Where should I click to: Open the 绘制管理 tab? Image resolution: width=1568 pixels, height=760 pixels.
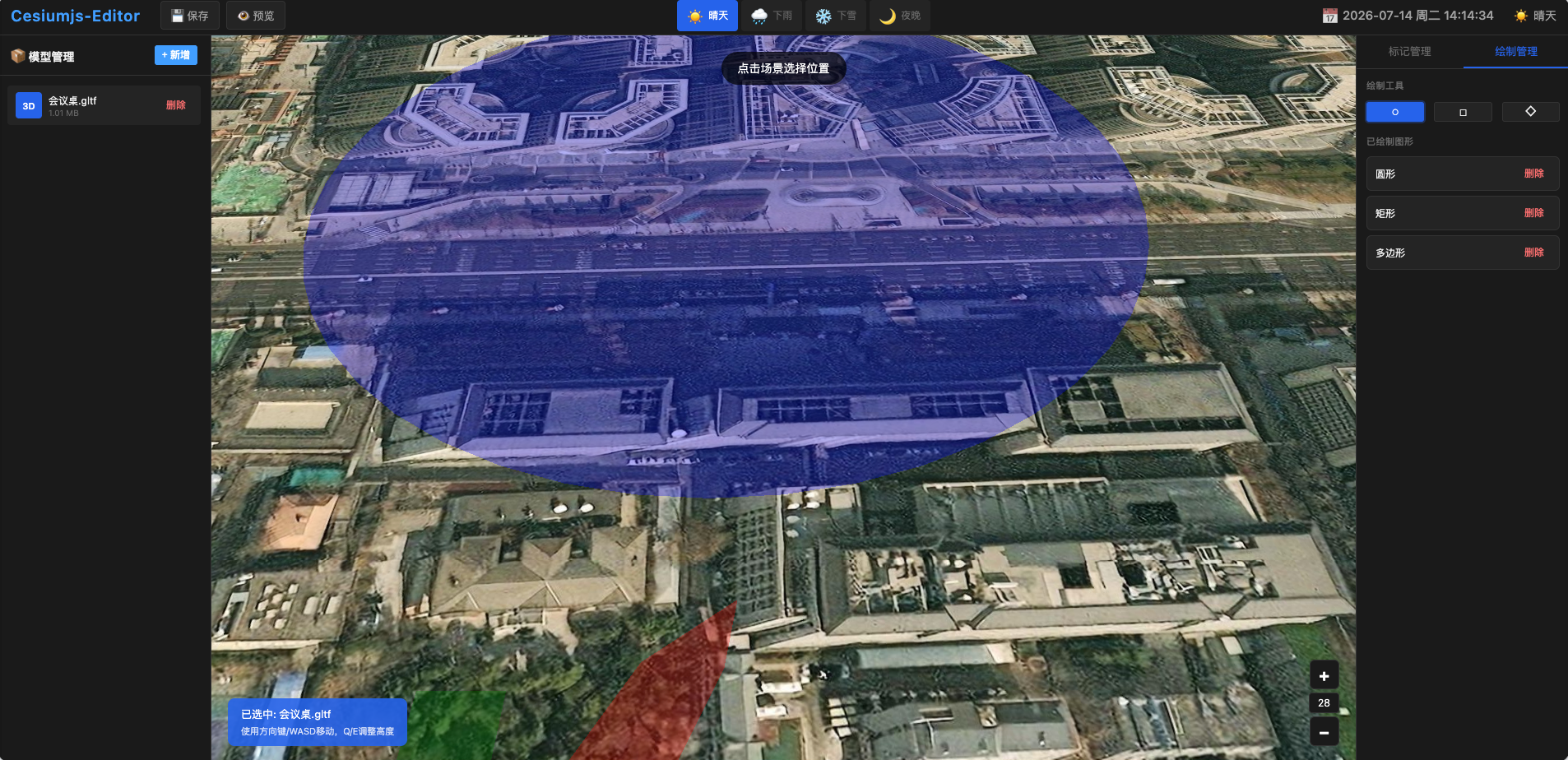tap(1515, 51)
